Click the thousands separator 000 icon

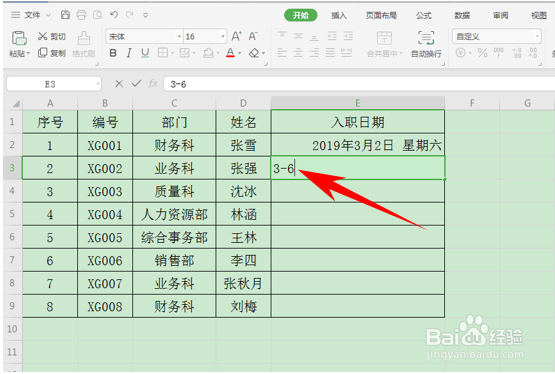(x=499, y=52)
